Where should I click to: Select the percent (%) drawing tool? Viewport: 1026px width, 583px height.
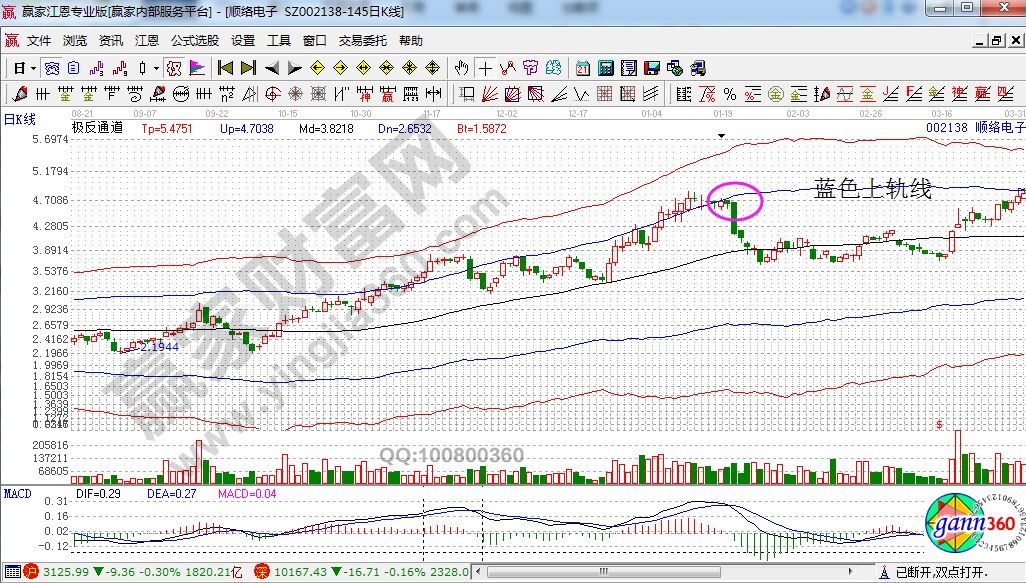point(730,94)
